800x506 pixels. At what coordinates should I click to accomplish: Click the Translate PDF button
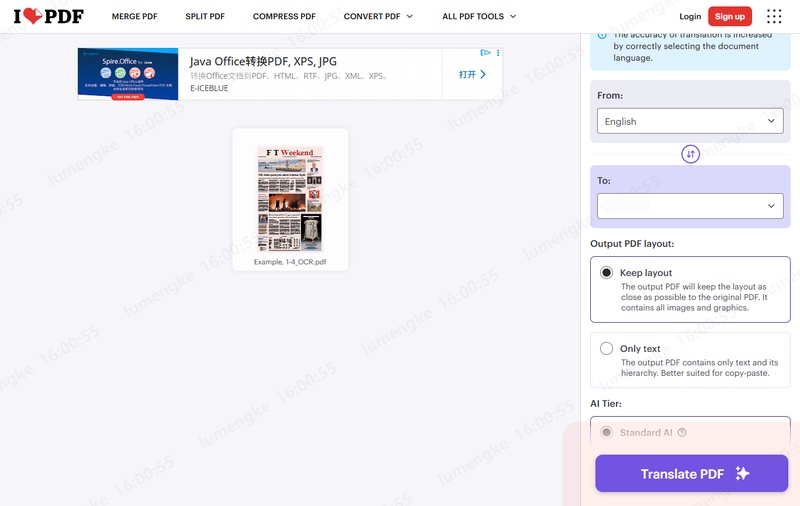point(691,473)
